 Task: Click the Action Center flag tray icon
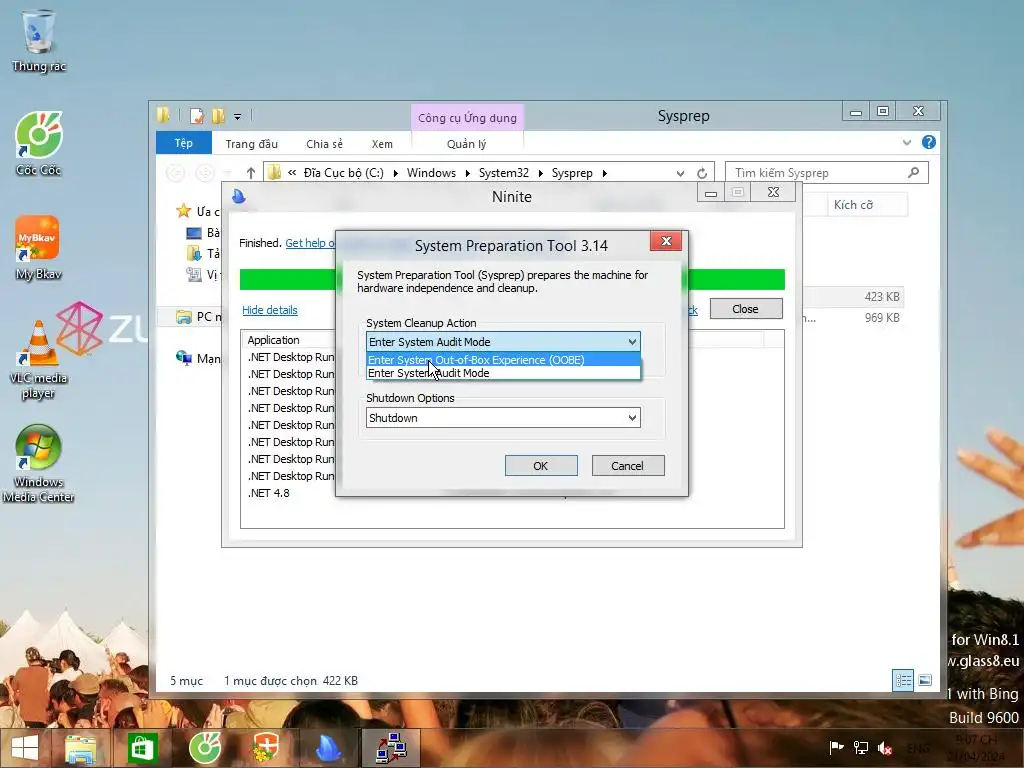[x=836, y=748]
